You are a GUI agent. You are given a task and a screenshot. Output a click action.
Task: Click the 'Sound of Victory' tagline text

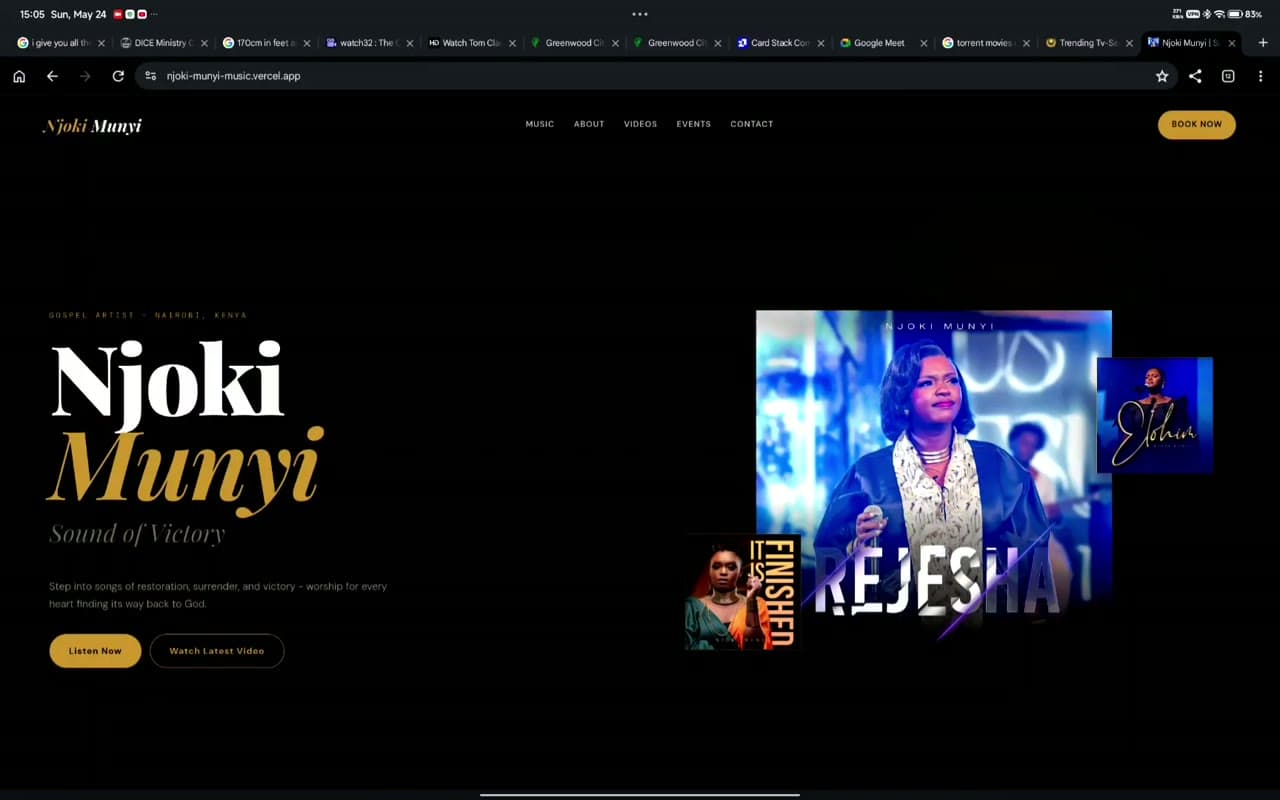(137, 535)
